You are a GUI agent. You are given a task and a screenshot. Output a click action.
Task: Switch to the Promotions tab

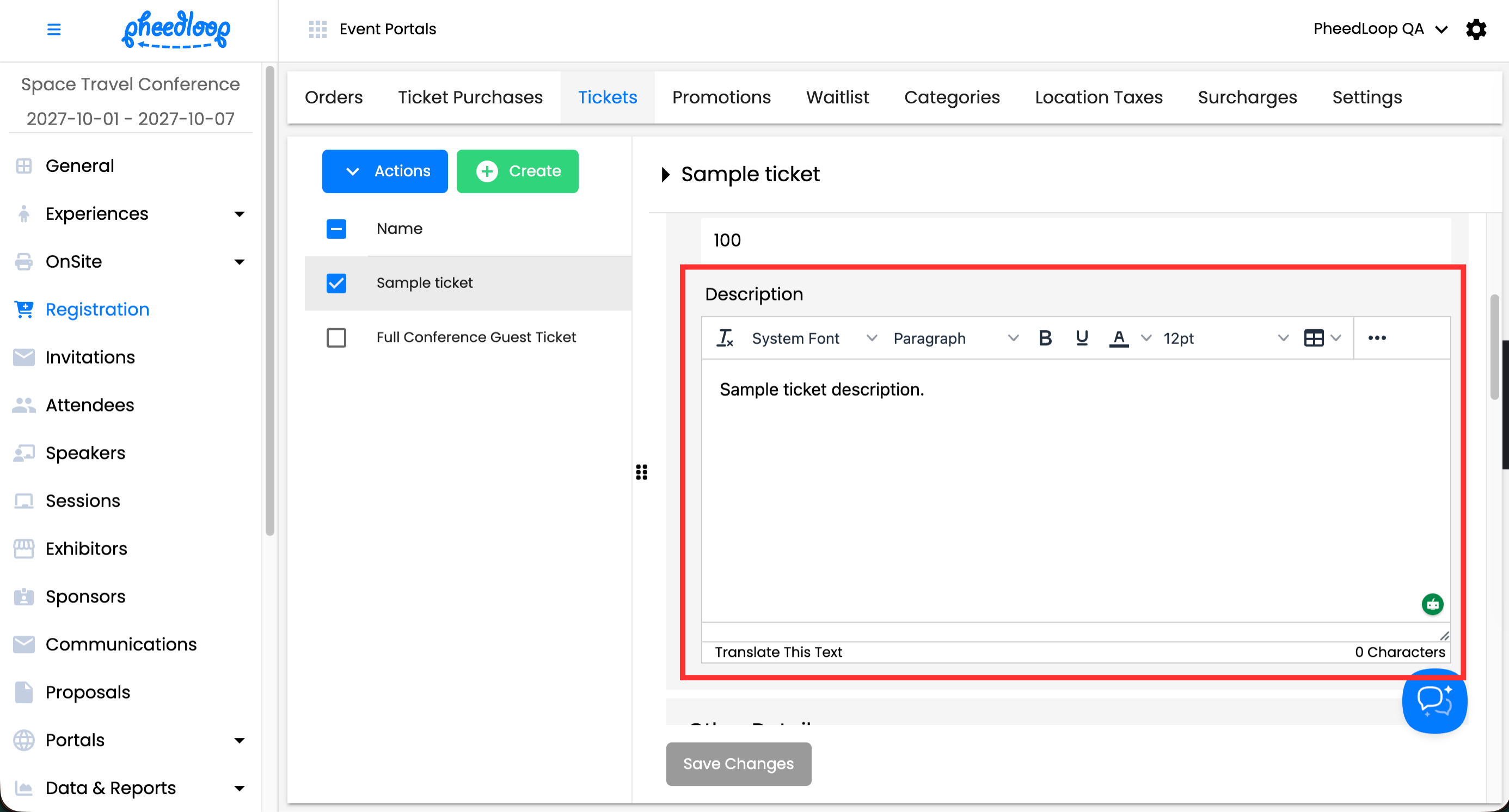click(721, 97)
